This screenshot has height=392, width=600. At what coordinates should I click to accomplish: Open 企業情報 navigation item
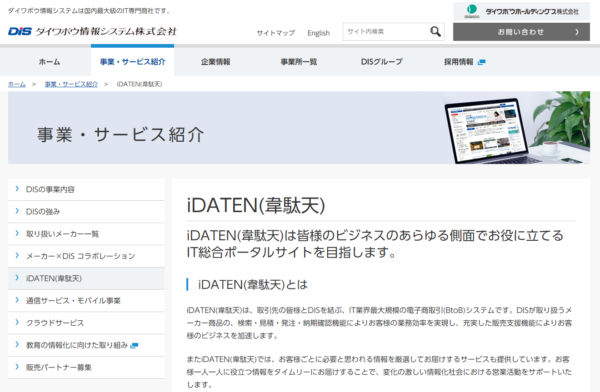click(x=215, y=62)
